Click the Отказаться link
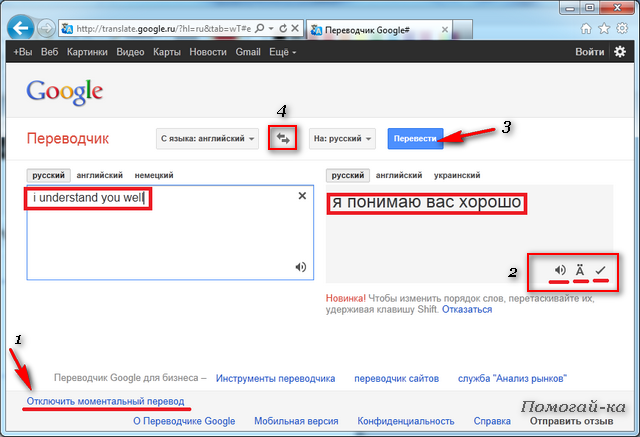Screen dimensions: 640x437 467,310
